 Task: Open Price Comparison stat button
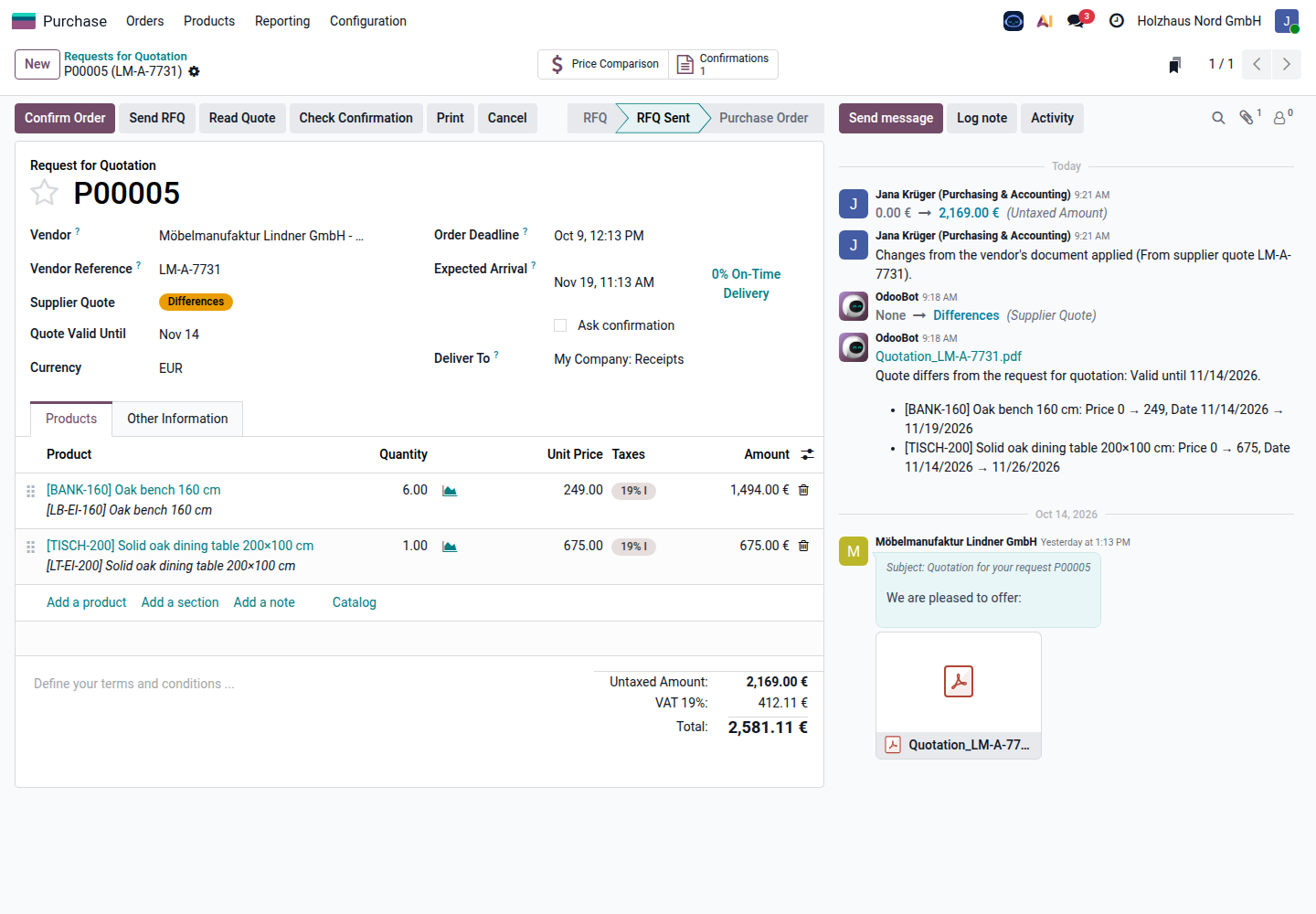point(603,64)
